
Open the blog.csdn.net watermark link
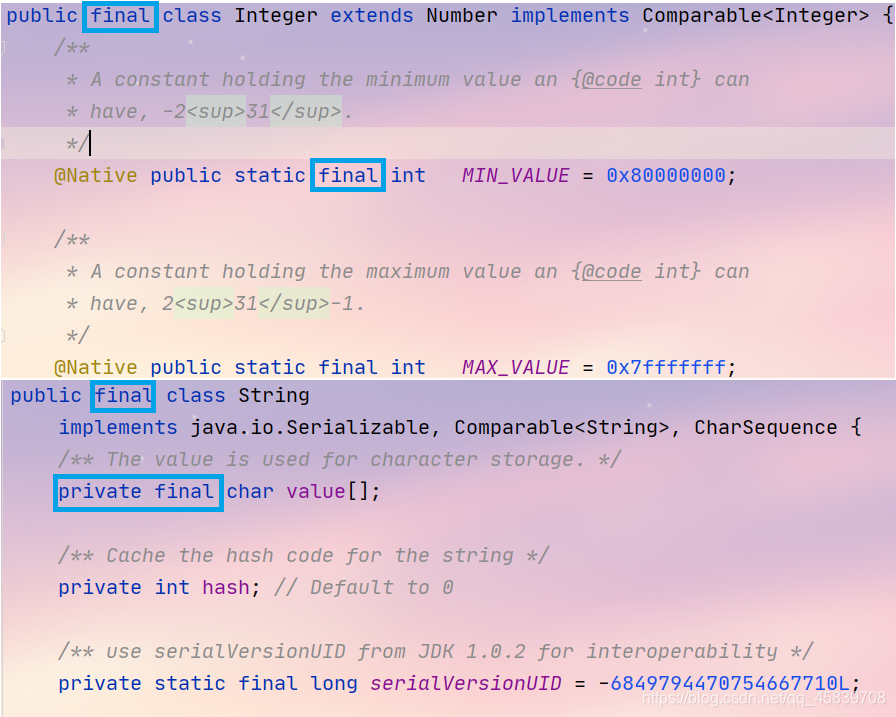point(763,698)
